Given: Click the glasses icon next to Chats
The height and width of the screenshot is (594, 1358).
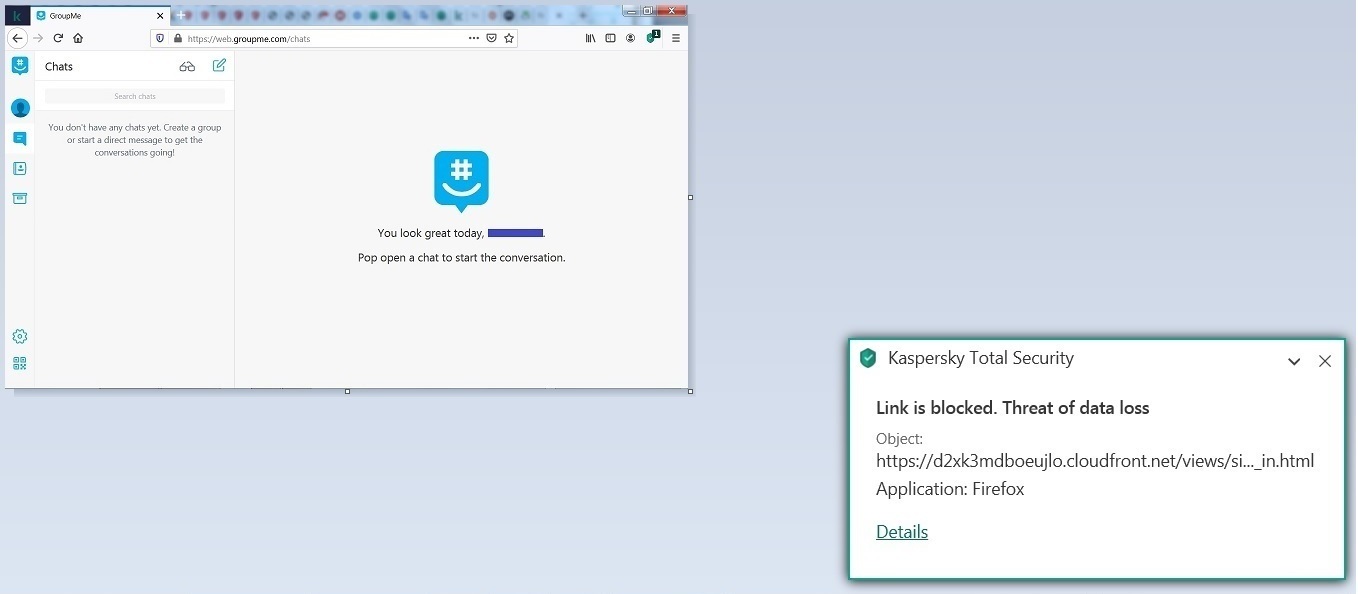Looking at the screenshot, I should 187,67.
